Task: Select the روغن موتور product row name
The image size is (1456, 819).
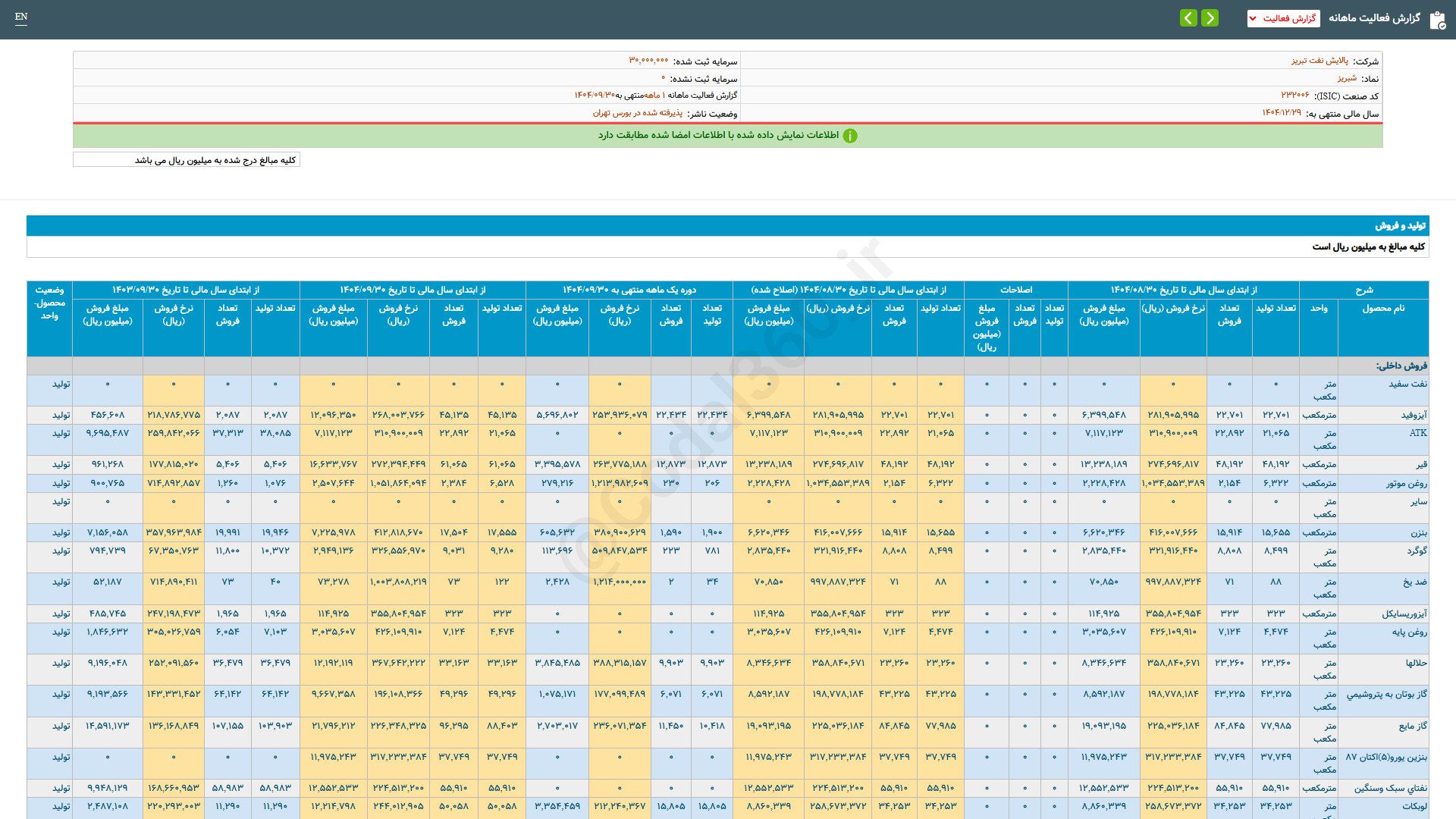Action: [x=1406, y=483]
